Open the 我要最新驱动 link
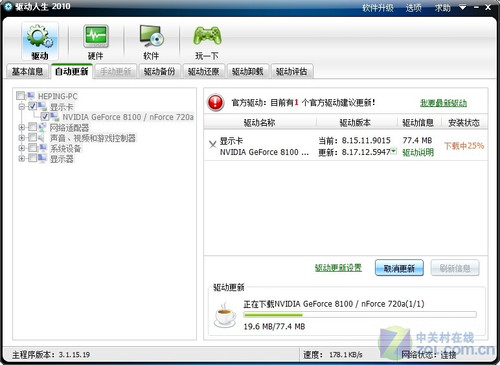 pyautogui.click(x=443, y=103)
